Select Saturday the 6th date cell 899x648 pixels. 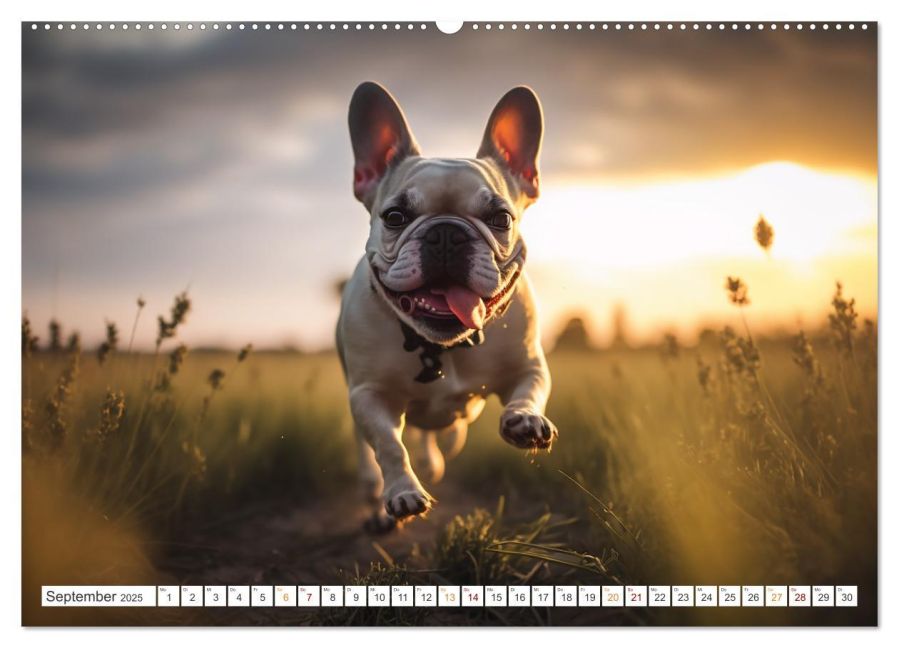[x=285, y=597]
